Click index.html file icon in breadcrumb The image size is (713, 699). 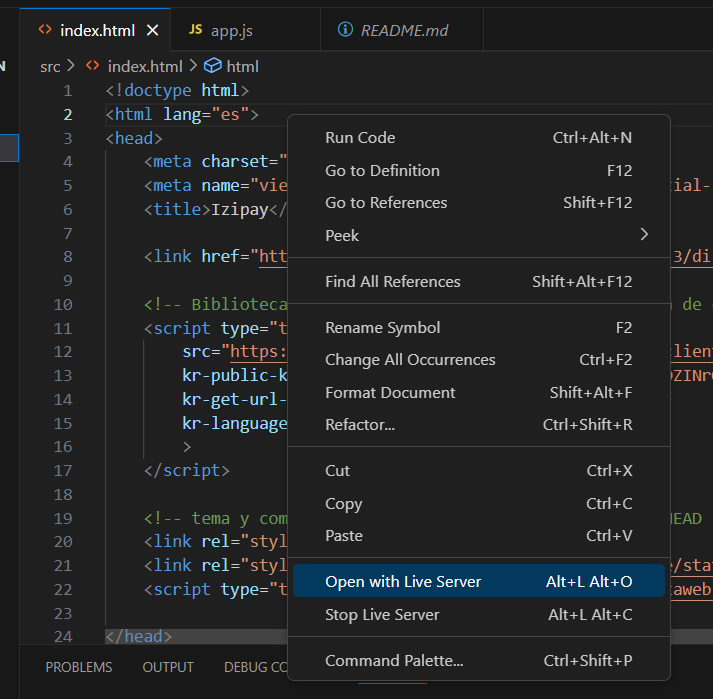[x=93, y=66]
